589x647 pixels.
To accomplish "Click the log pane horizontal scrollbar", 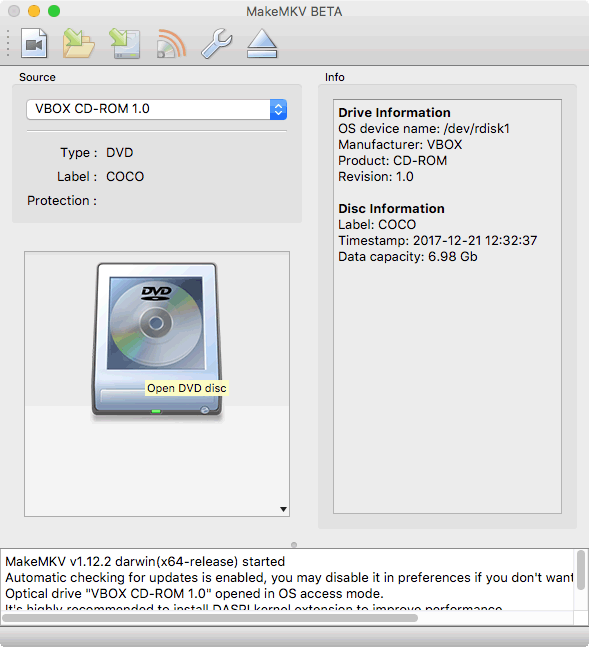I will [x=210, y=618].
